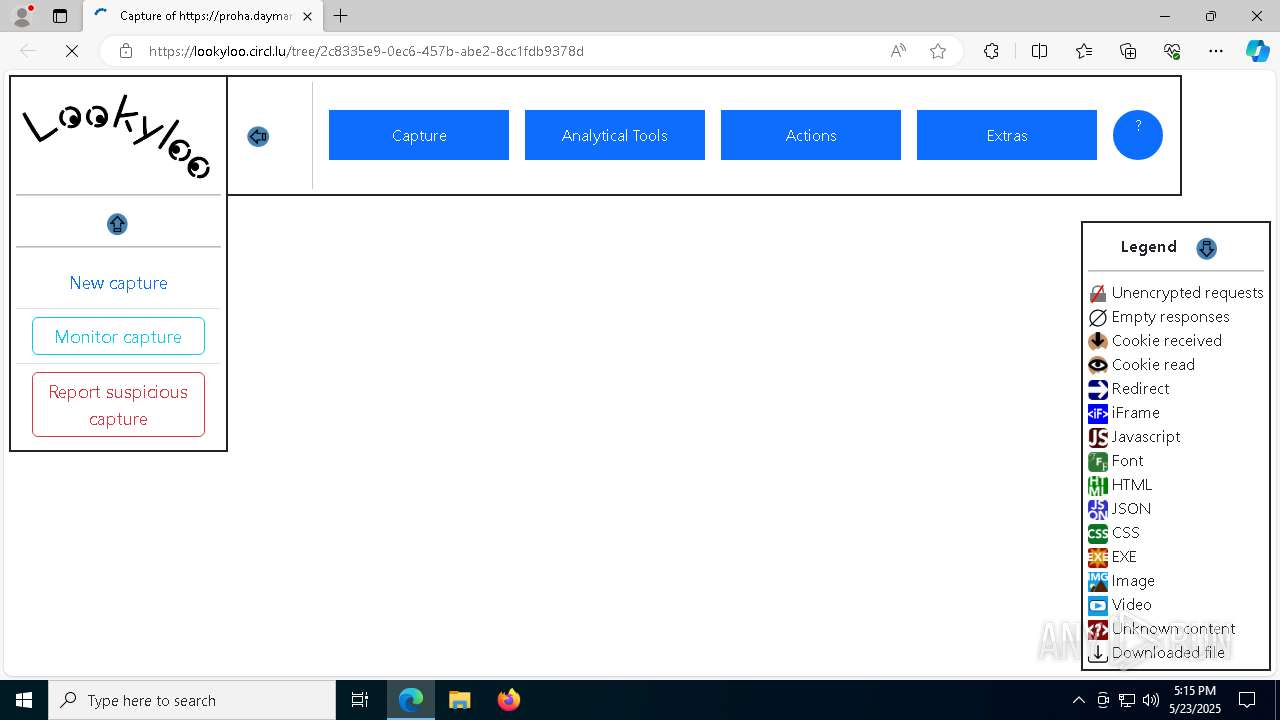Screen dimensions: 1280x720
Task: Click the 'Unencrypted requests' label
Action: tap(1188, 293)
